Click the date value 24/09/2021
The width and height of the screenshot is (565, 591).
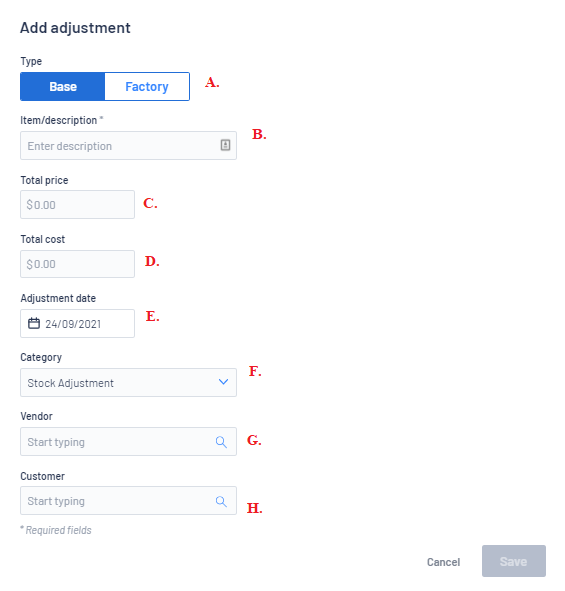[x=73, y=324]
